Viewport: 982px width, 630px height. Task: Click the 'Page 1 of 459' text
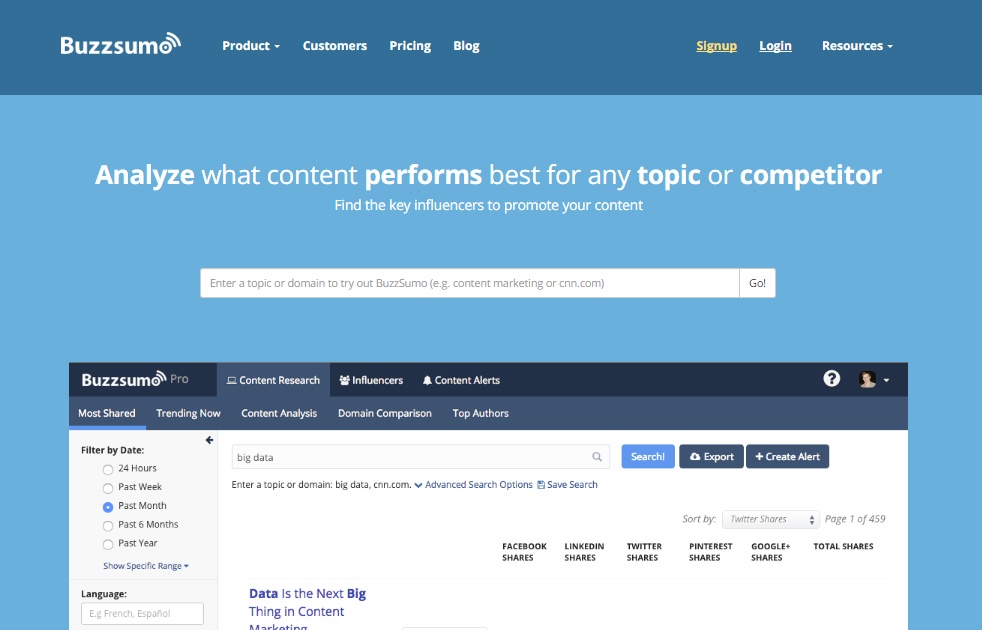855,519
